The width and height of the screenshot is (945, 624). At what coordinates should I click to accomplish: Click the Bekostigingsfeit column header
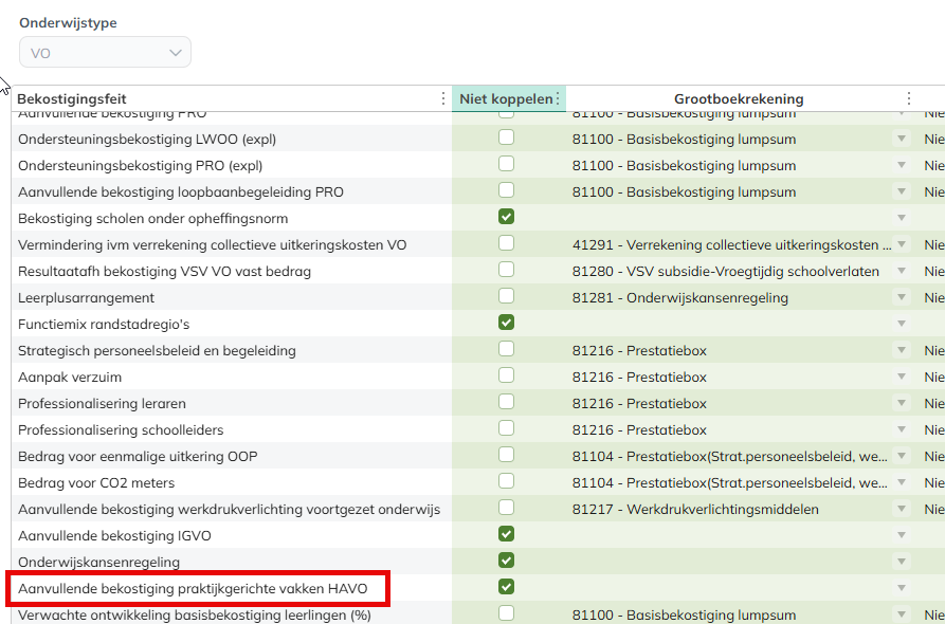tap(72, 99)
